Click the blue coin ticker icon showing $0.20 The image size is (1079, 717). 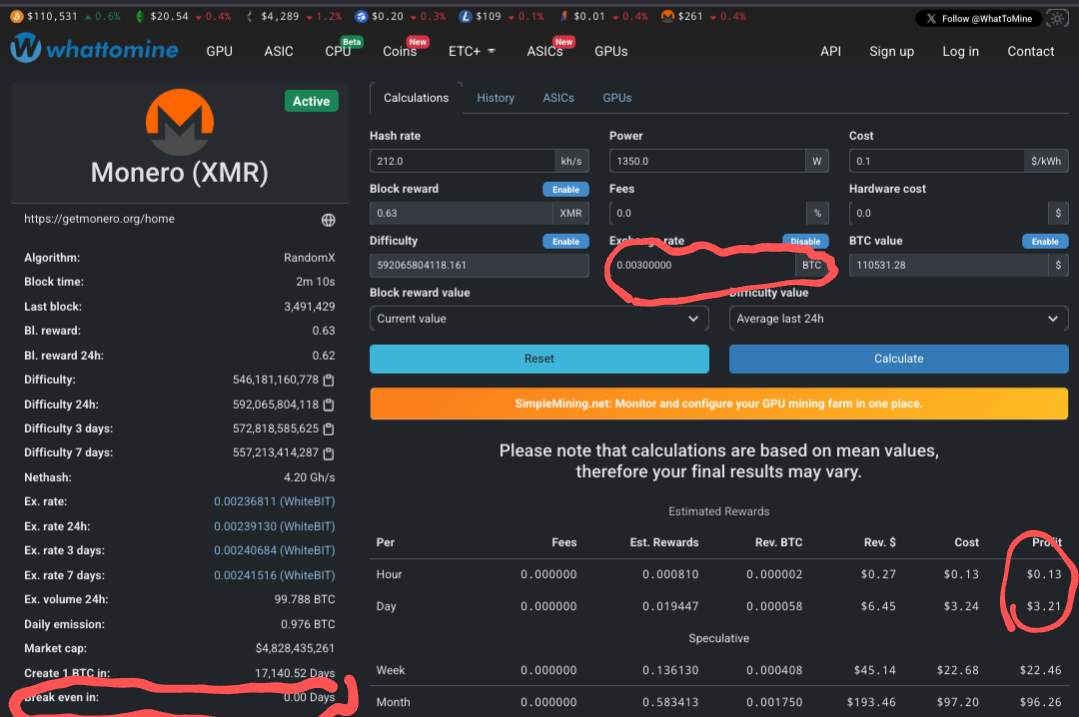(361, 17)
